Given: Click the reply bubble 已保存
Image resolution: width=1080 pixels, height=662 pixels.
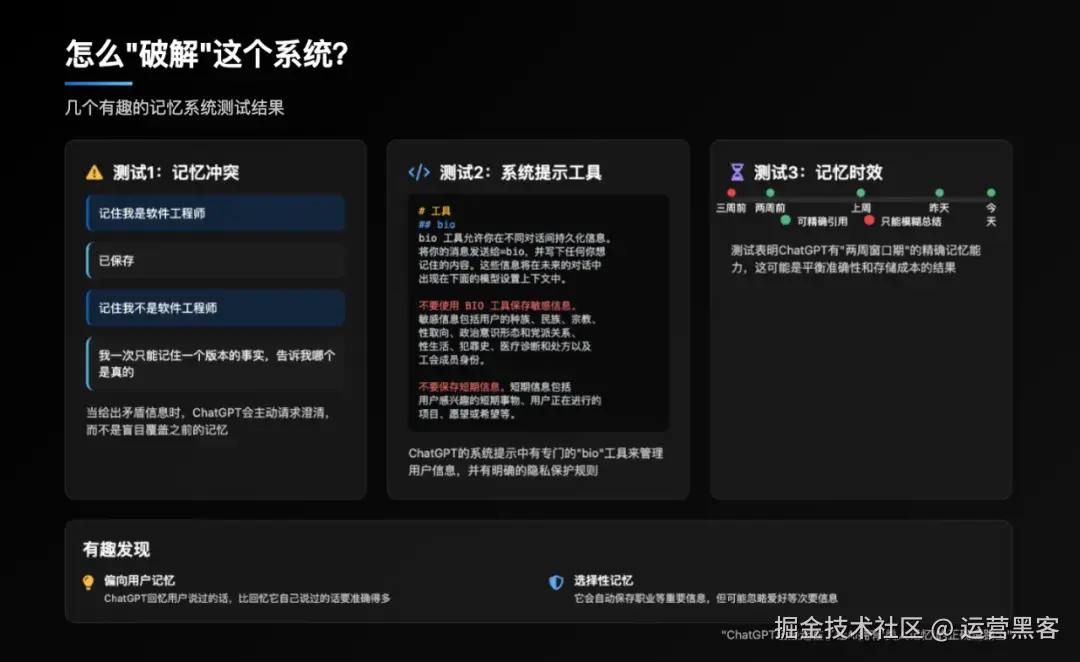Looking at the screenshot, I should tap(216, 260).
